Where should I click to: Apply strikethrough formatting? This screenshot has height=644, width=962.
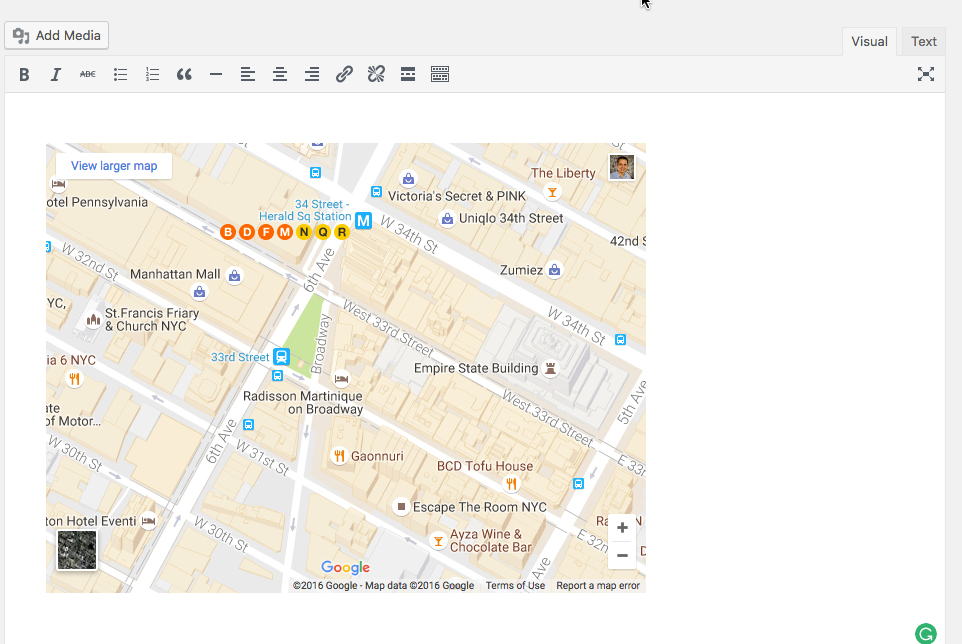point(88,74)
